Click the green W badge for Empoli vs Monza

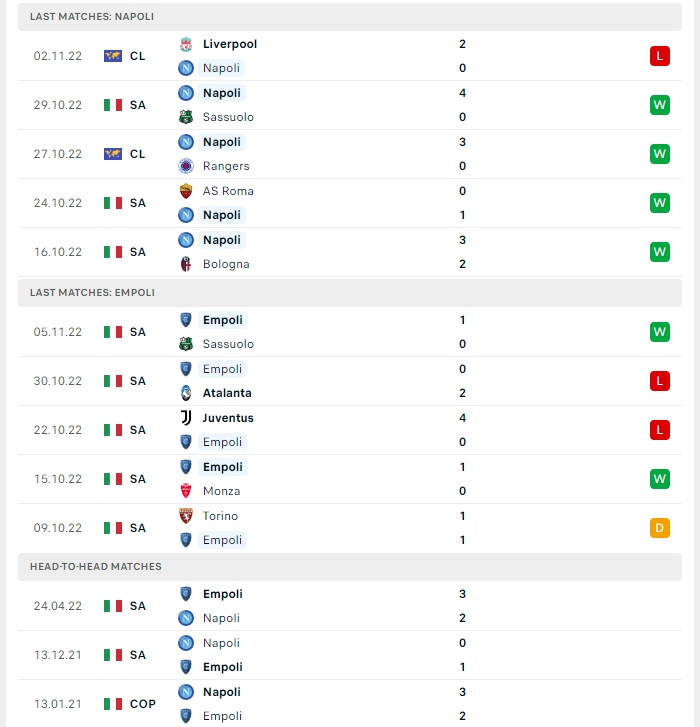(660, 479)
